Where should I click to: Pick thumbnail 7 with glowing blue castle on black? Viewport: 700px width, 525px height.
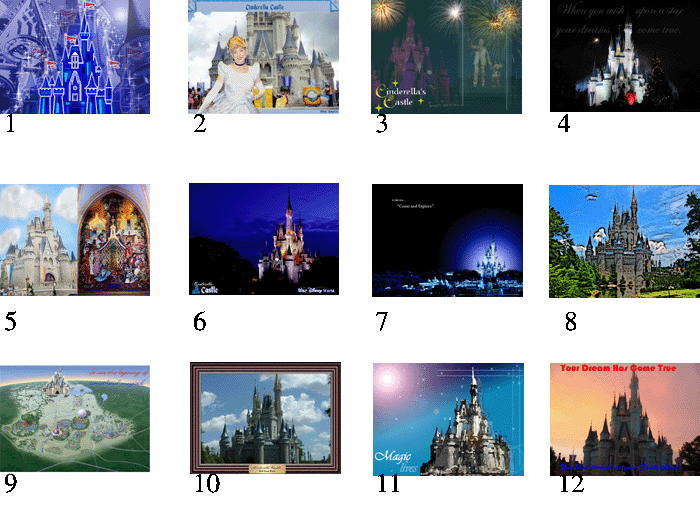click(x=447, y=240)
